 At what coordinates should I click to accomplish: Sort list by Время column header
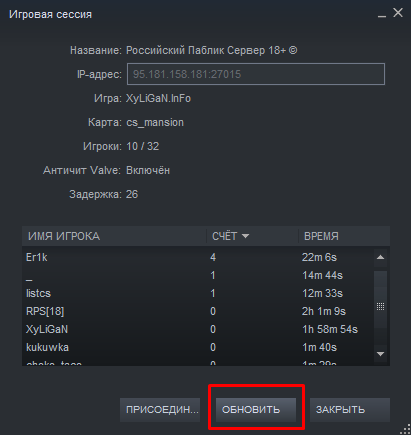(x=344, y=236)
